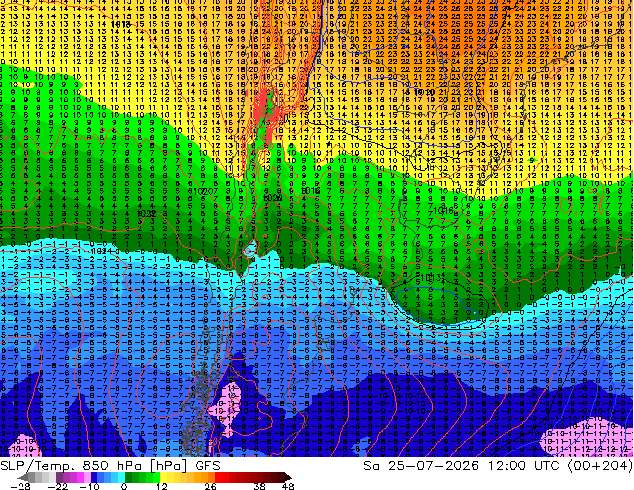
Task: Click the '1024' isobar pressure label
Action: (99, 251)
